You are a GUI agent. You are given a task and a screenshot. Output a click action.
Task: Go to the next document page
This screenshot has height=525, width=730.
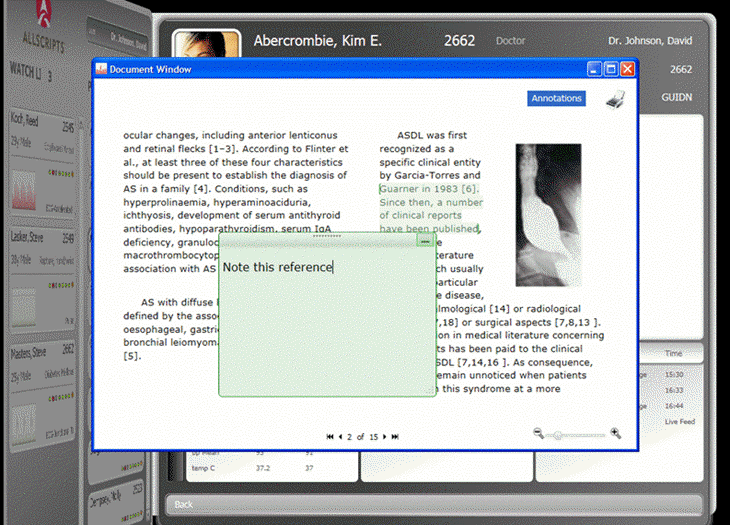[x=385, y=437]
